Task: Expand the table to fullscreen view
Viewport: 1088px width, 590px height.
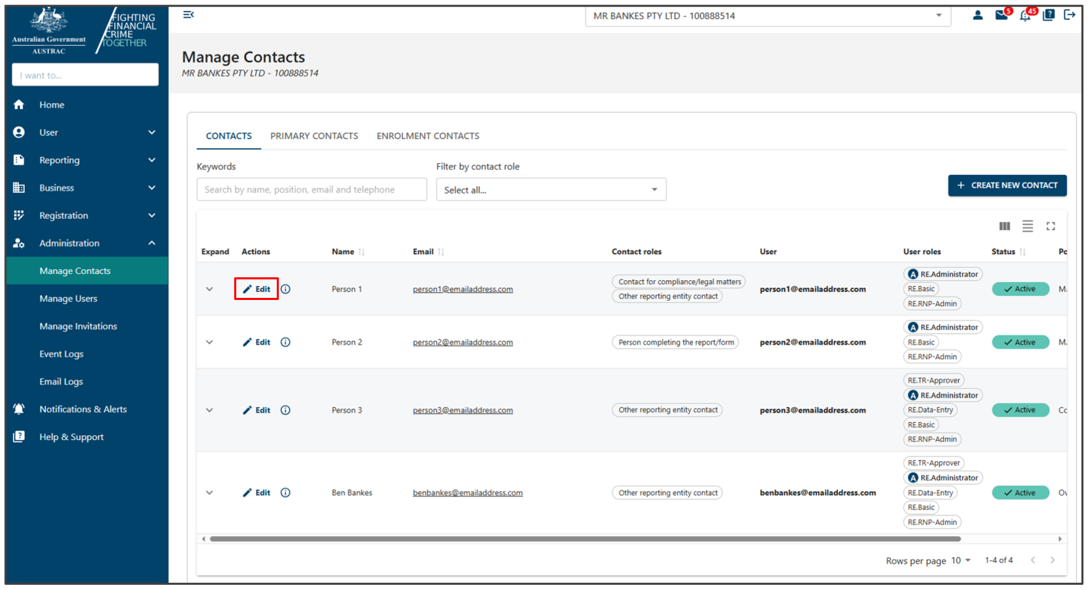Action: 1051,226
